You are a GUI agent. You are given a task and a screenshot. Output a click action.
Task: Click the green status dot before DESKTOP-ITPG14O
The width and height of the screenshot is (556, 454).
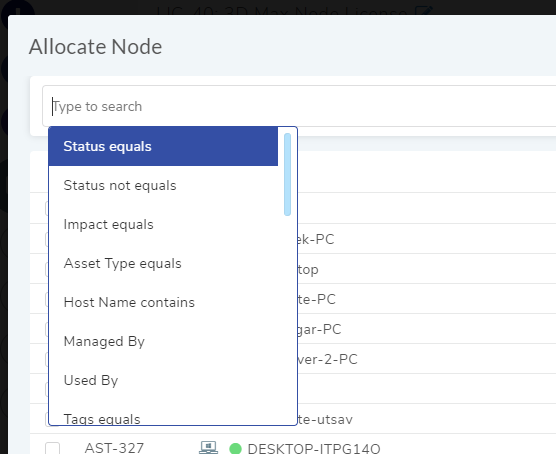[x=235, y=449]
